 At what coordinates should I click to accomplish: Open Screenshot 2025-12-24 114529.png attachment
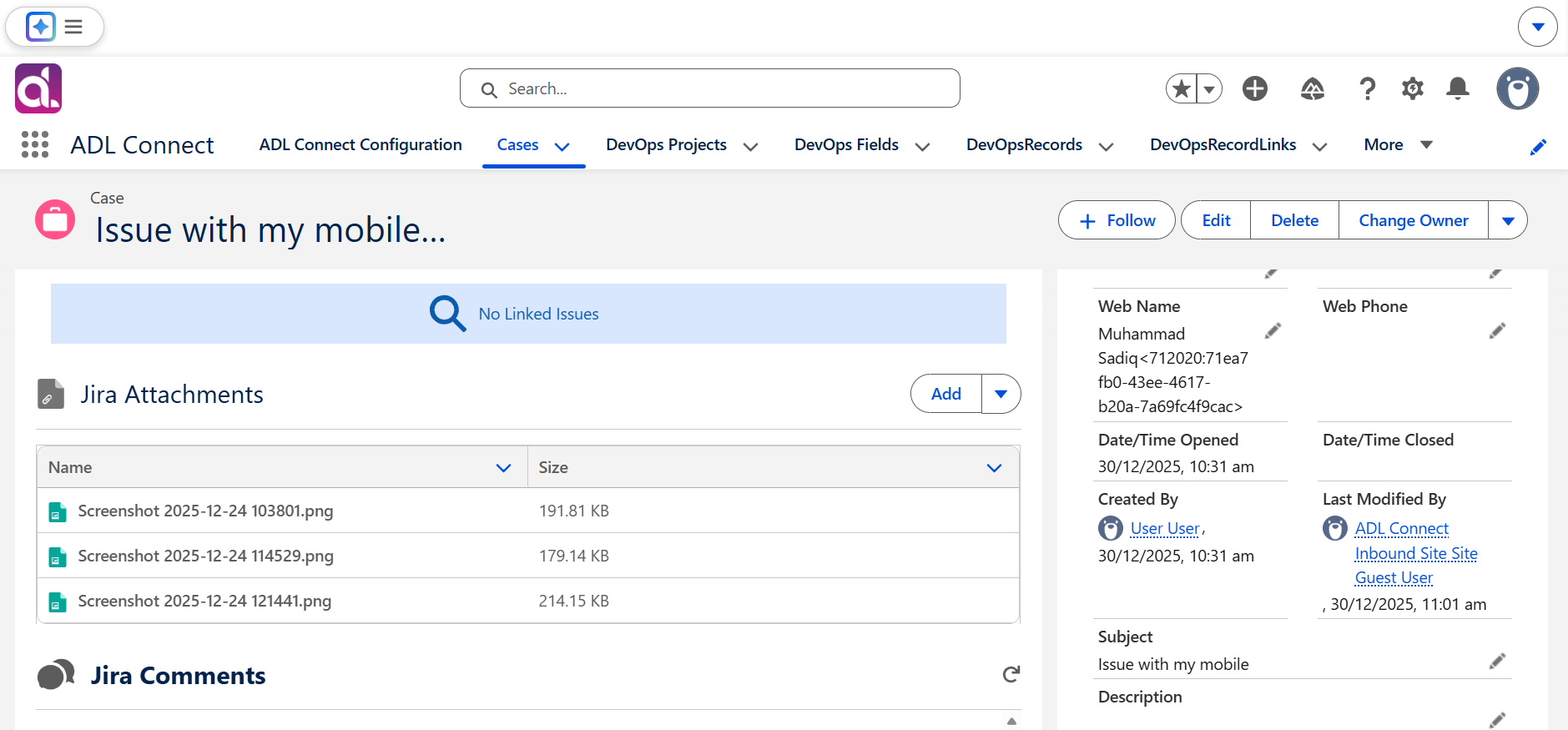(x=205, y=556)
